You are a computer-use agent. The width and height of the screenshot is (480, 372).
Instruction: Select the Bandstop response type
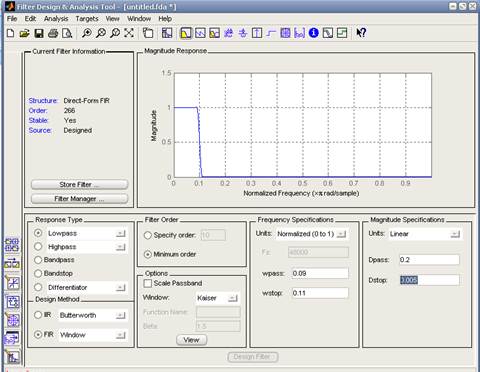tap(38, 273)
